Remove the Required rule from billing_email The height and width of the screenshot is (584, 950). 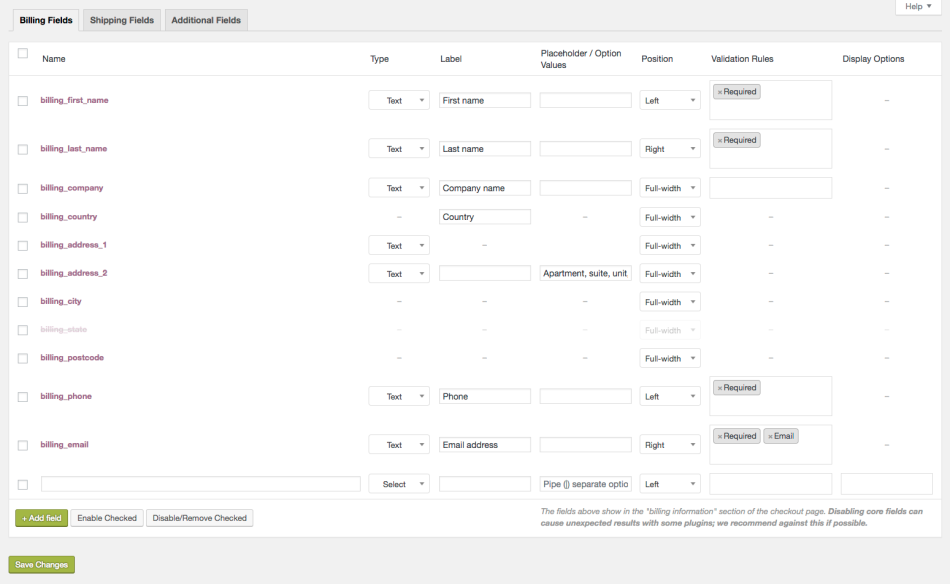(x=720, y=435)
